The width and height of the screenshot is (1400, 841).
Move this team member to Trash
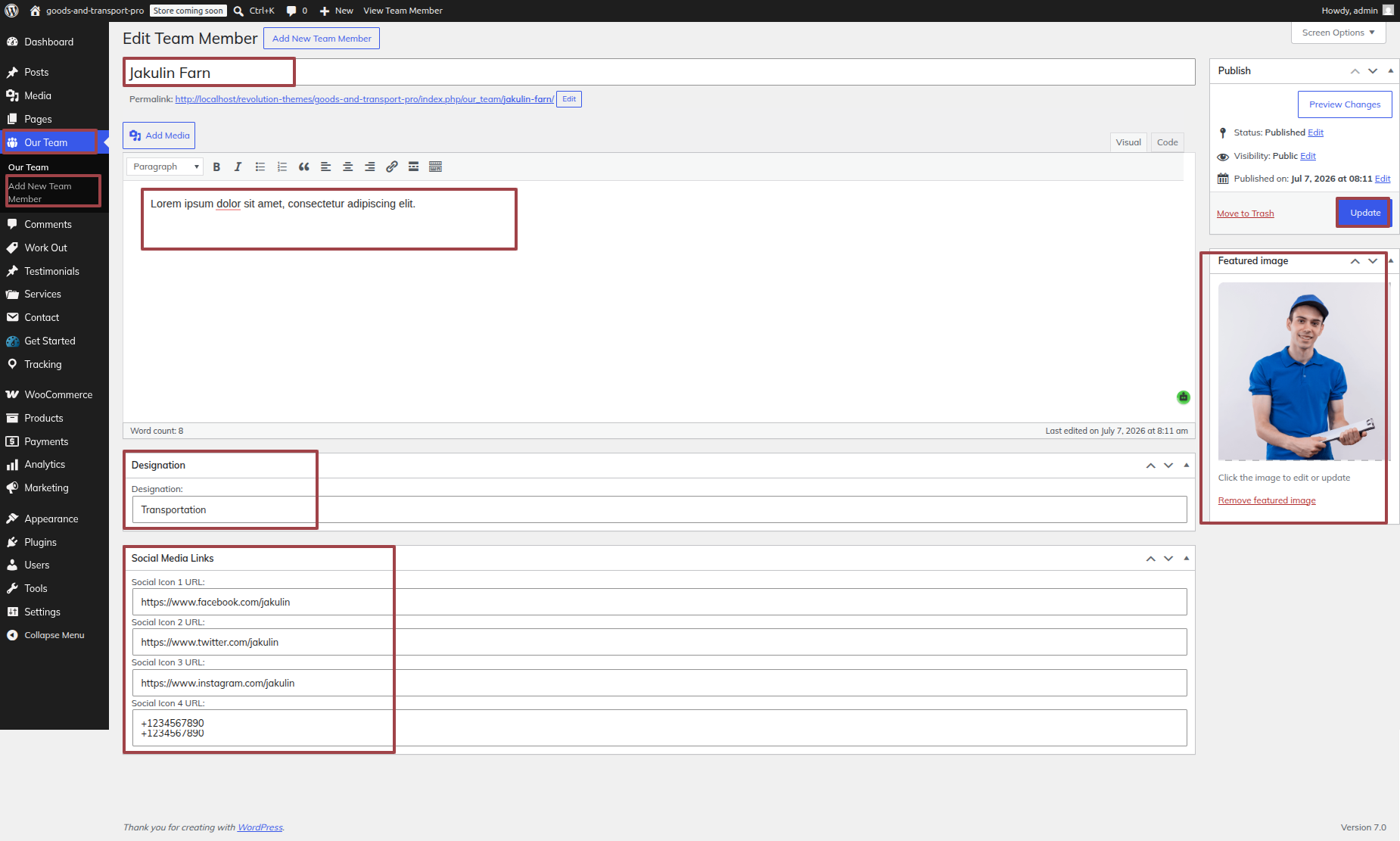(x=1246, y=213)
